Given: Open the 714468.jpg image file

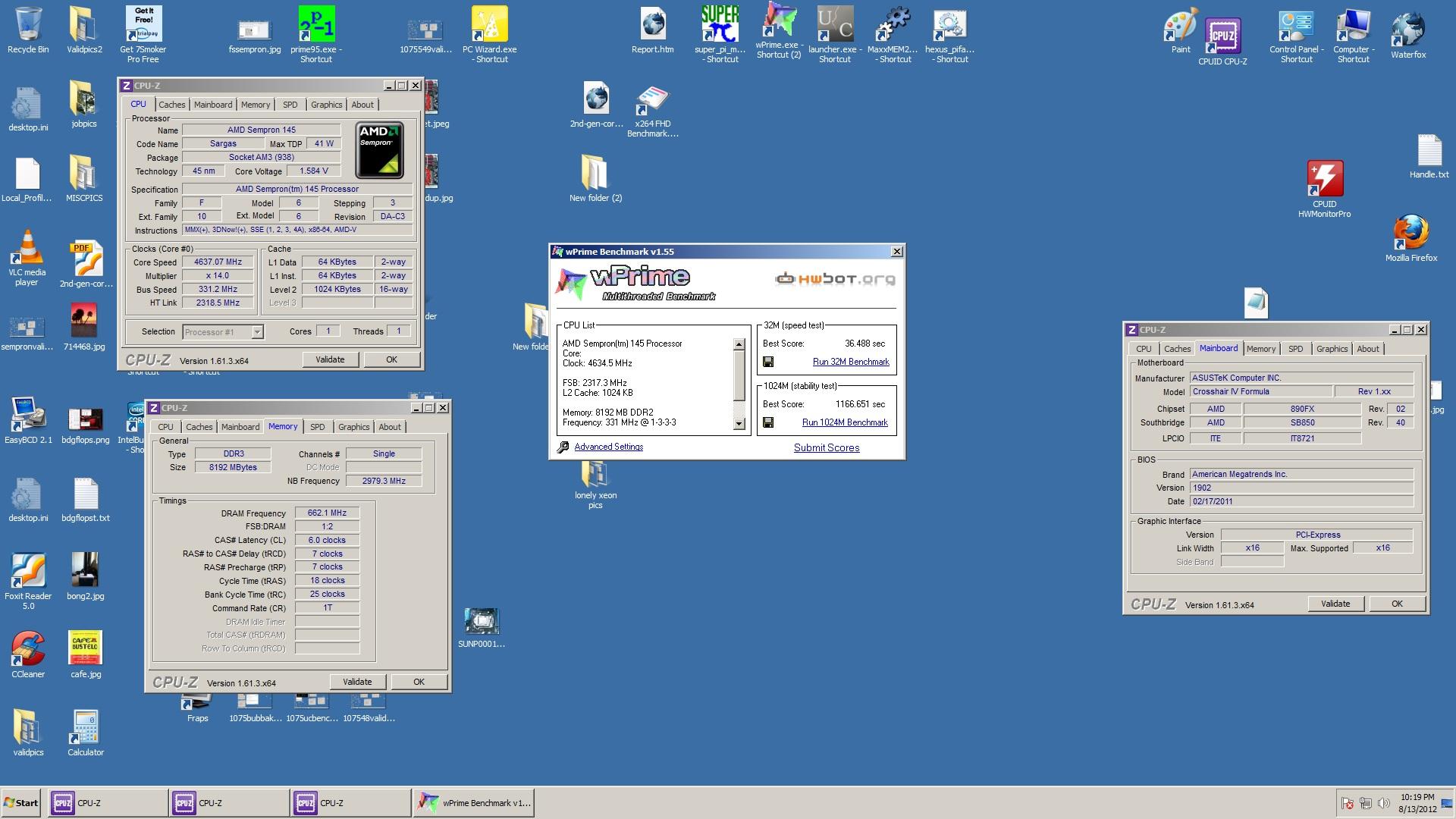Looking at the screenshot, I should (84, 327).
